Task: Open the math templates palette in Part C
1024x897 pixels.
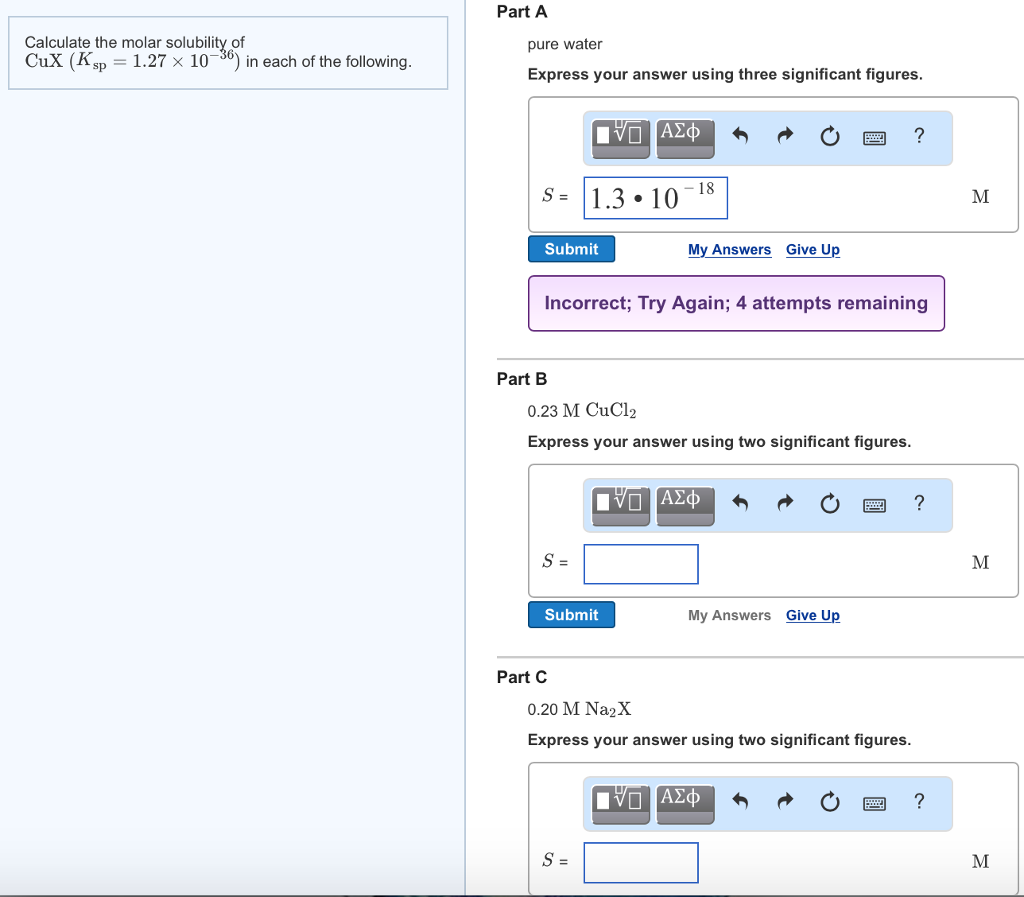Action: click(619, 802)
